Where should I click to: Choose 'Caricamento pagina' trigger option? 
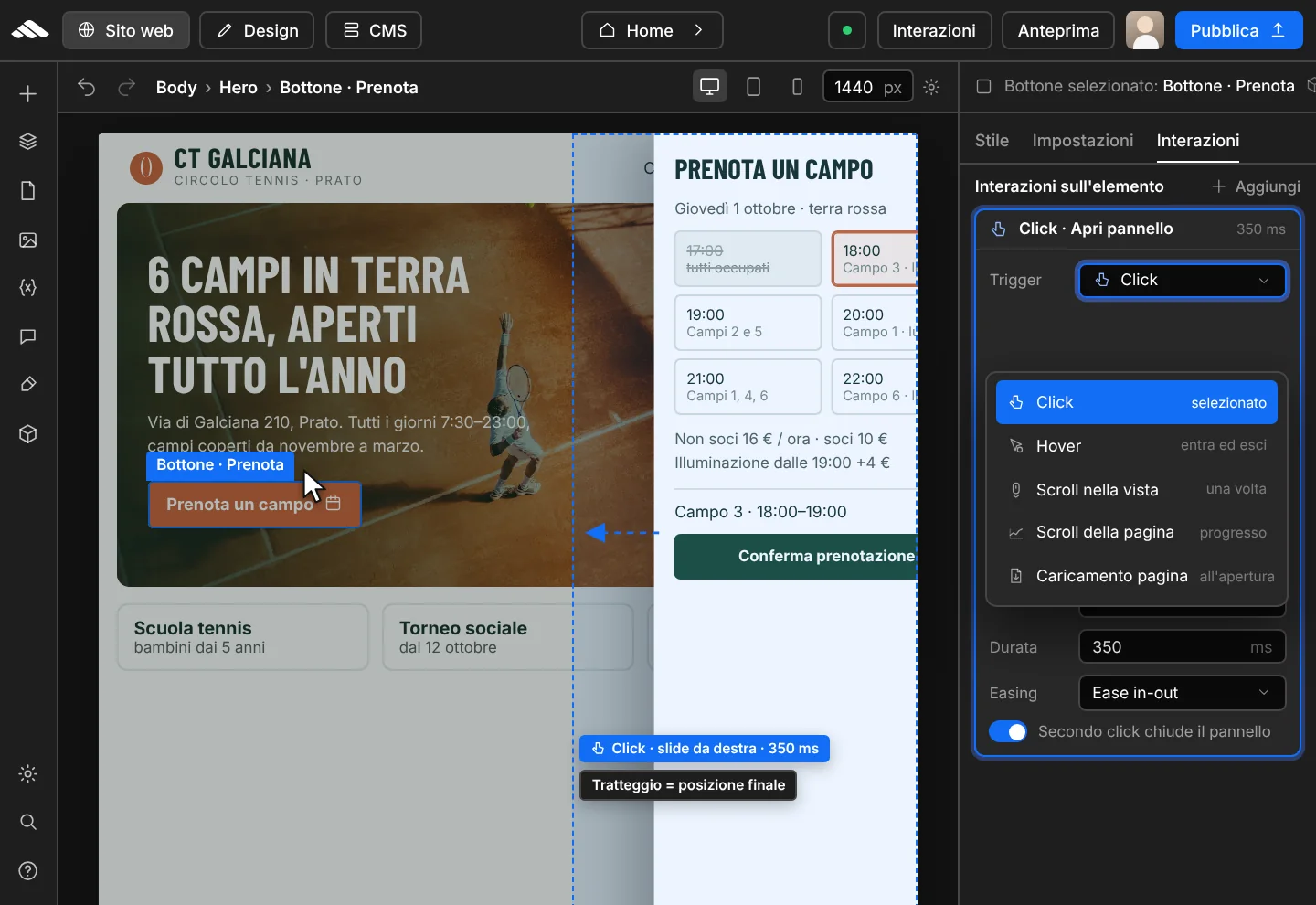(x=1137, y=577)
